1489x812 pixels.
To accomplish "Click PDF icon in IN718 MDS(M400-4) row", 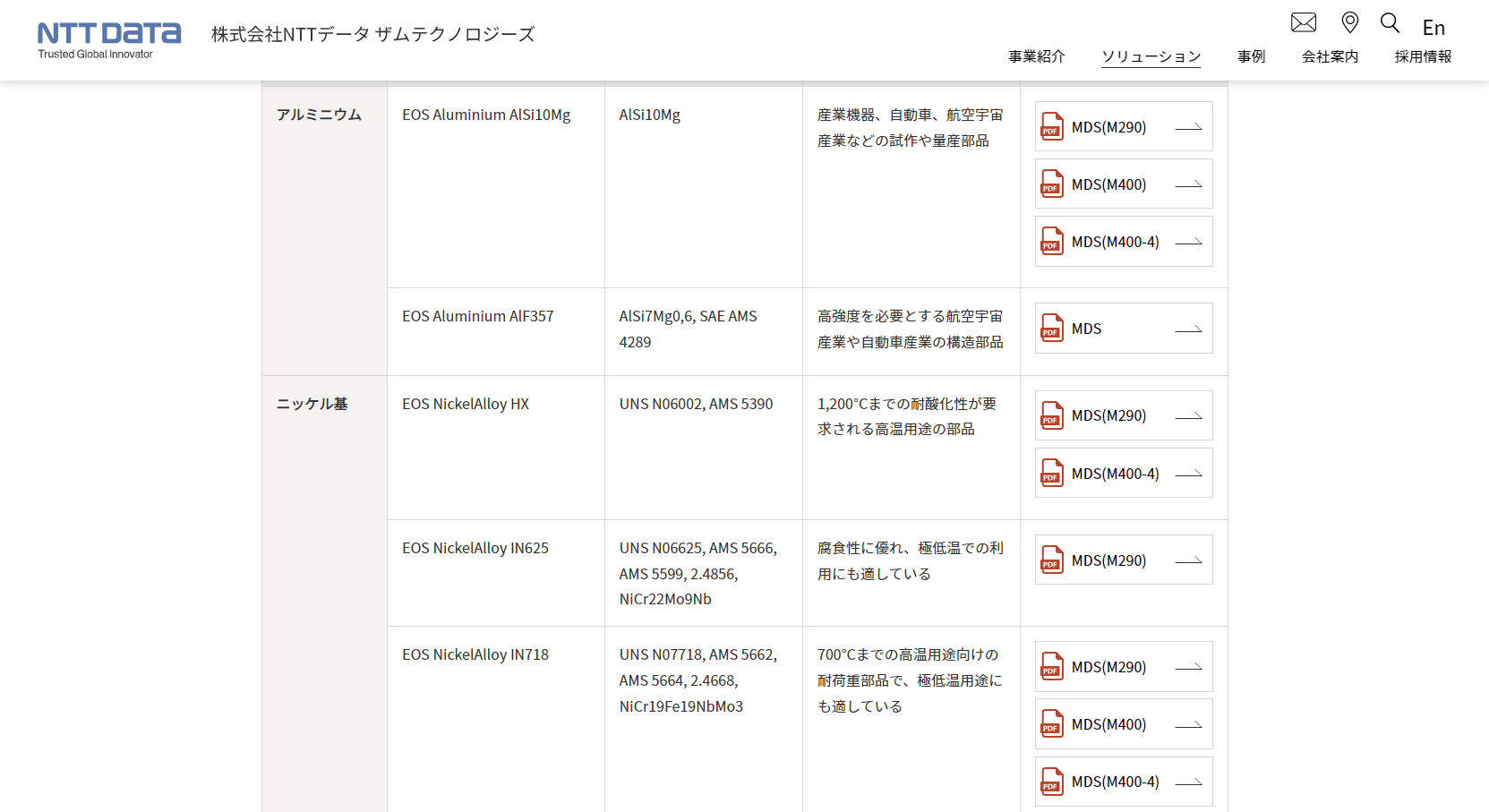I will coord(1052,782).
